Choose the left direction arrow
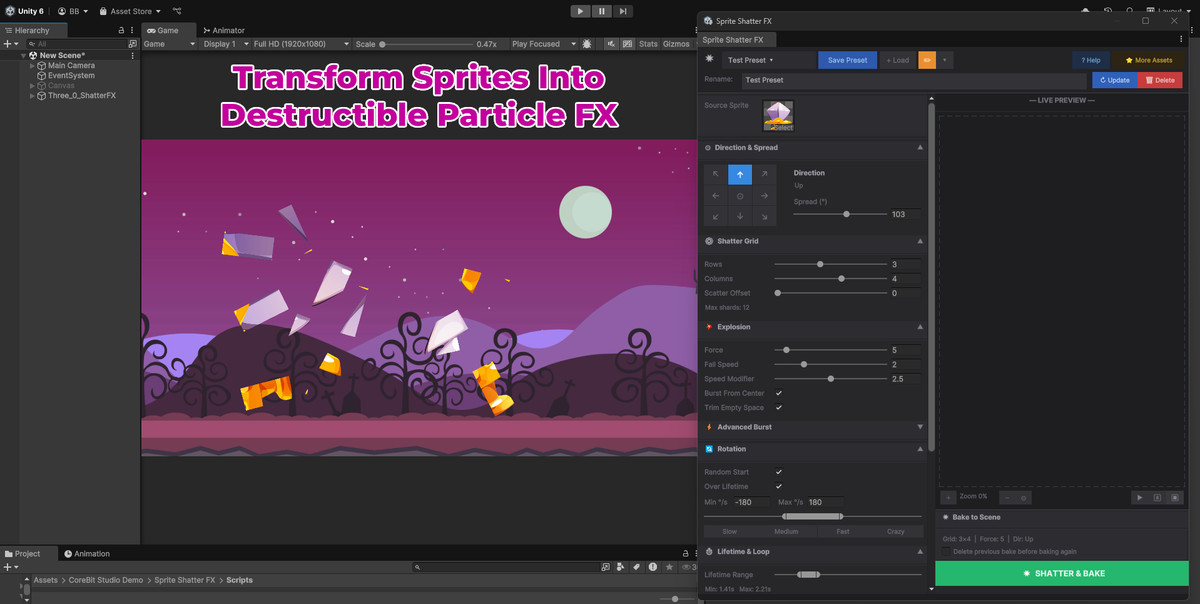The image size is (1200, 604). (x=716, y=196)
